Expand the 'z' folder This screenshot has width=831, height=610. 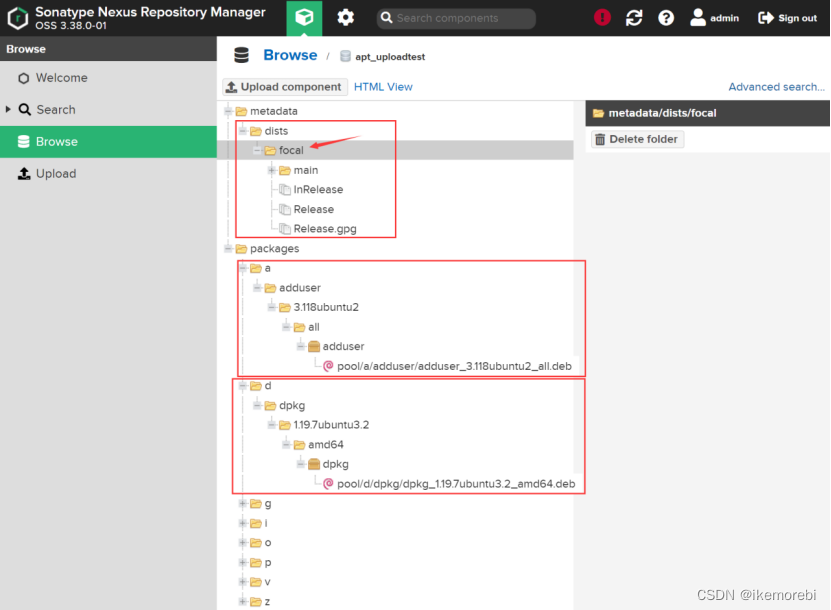point(243,602)
